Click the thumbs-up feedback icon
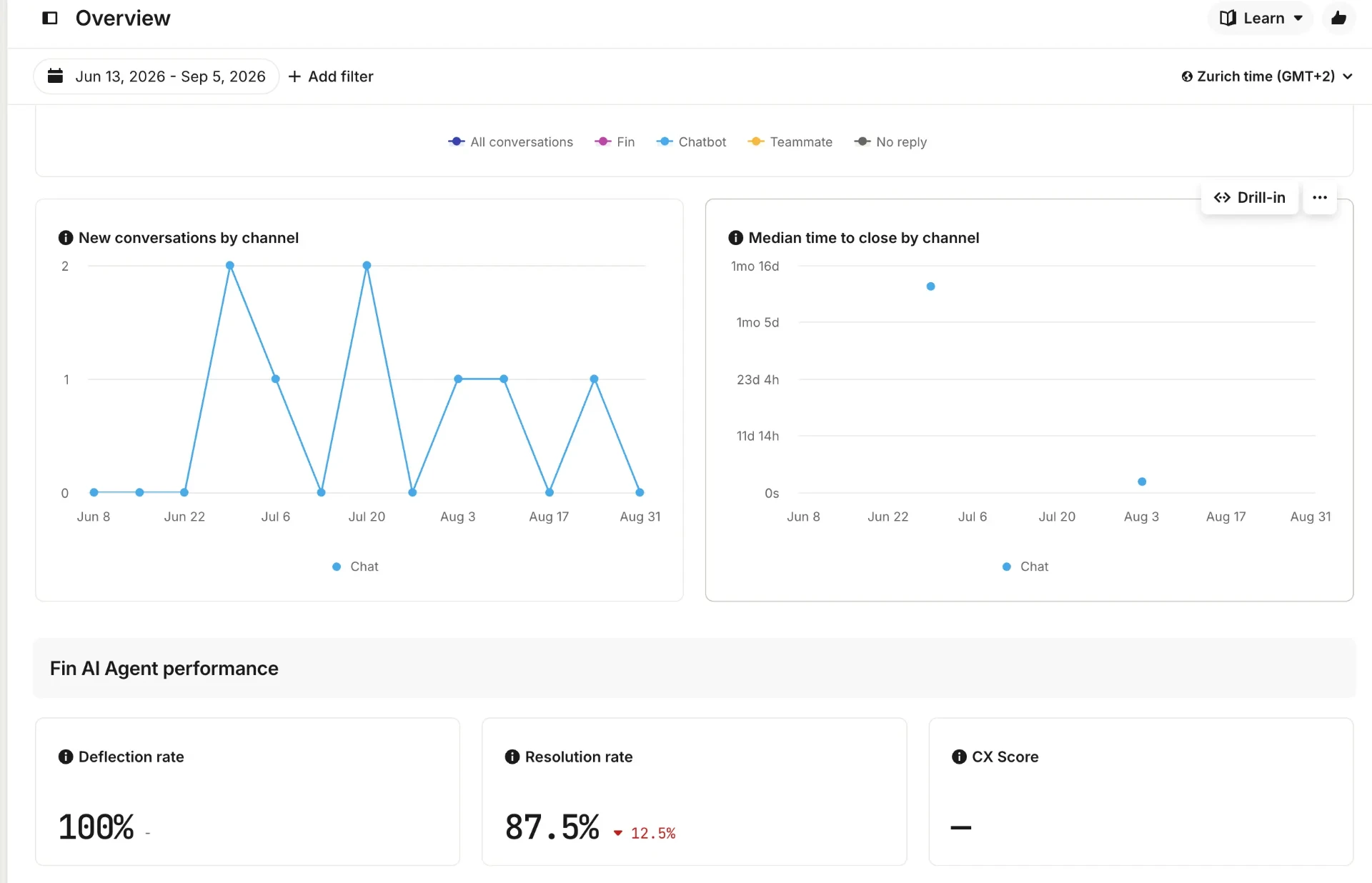 (x=1338, y=18)
